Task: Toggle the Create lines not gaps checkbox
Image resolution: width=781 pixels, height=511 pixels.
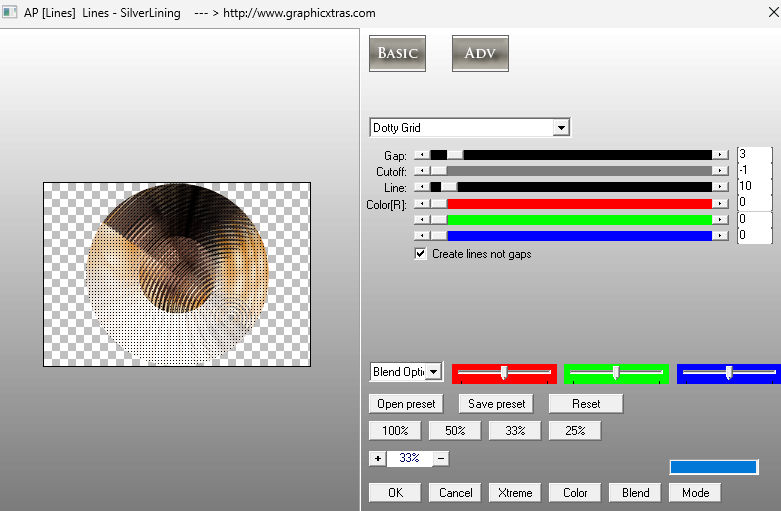Action: point(421,254)
